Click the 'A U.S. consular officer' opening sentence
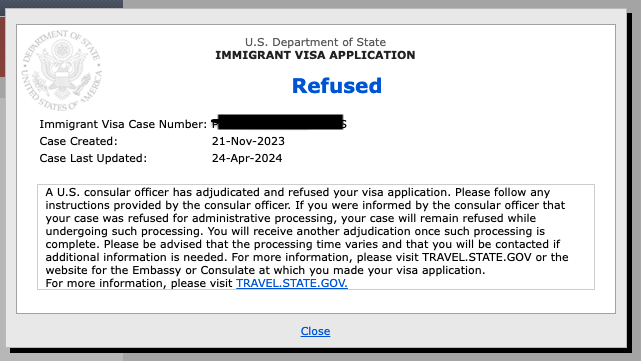 pos(248,192)
